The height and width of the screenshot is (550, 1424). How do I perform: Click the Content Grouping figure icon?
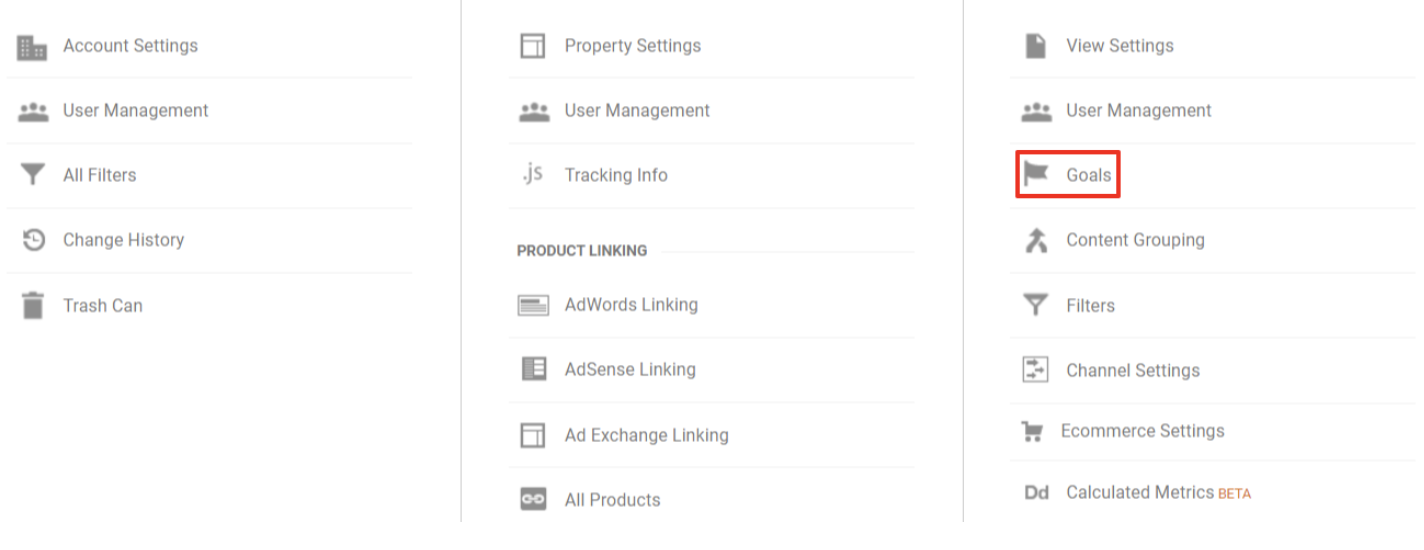1036,240
